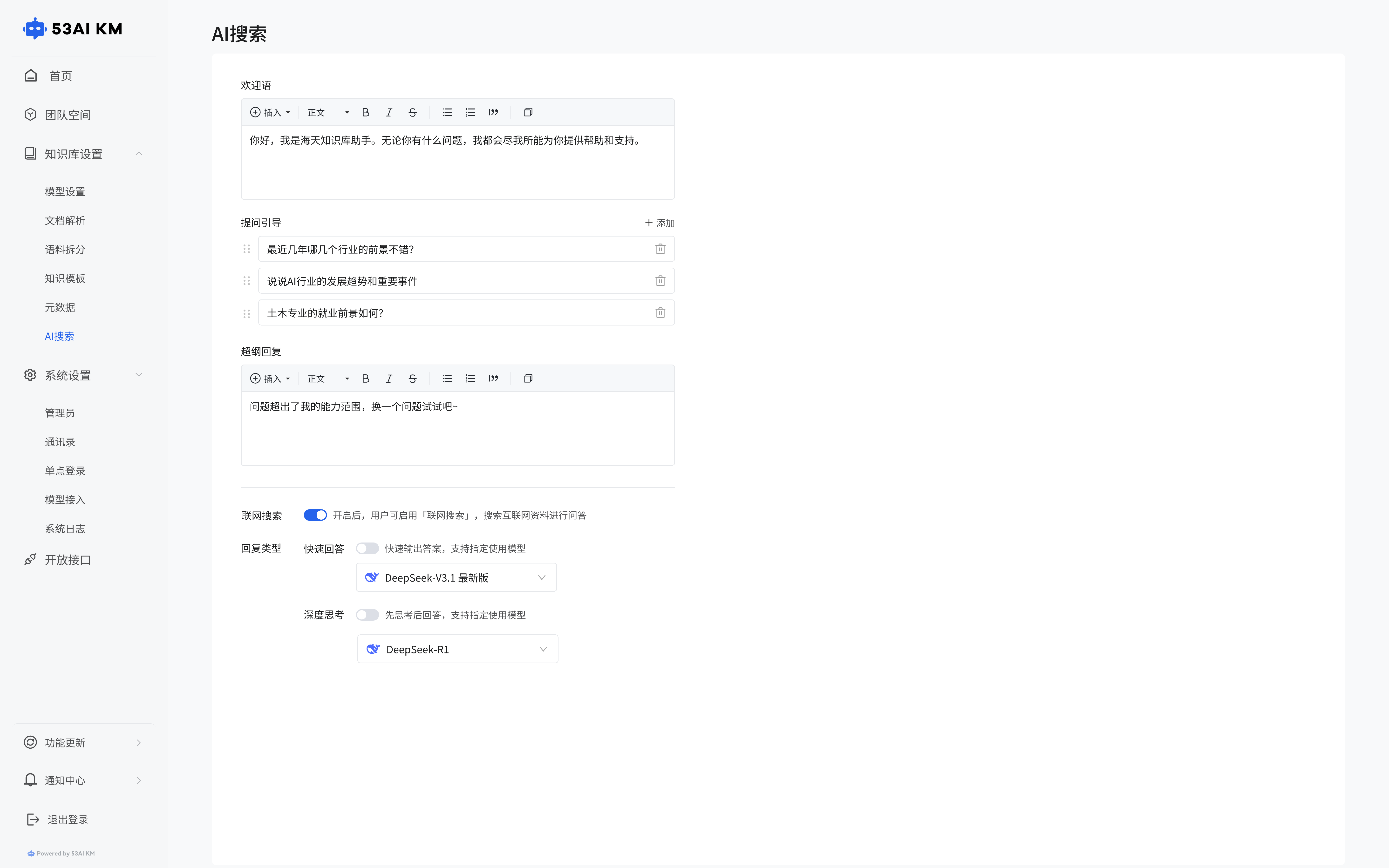Click 添加 to add a prompt guide
Viewport: 1389px width, 868px height.
660,223
